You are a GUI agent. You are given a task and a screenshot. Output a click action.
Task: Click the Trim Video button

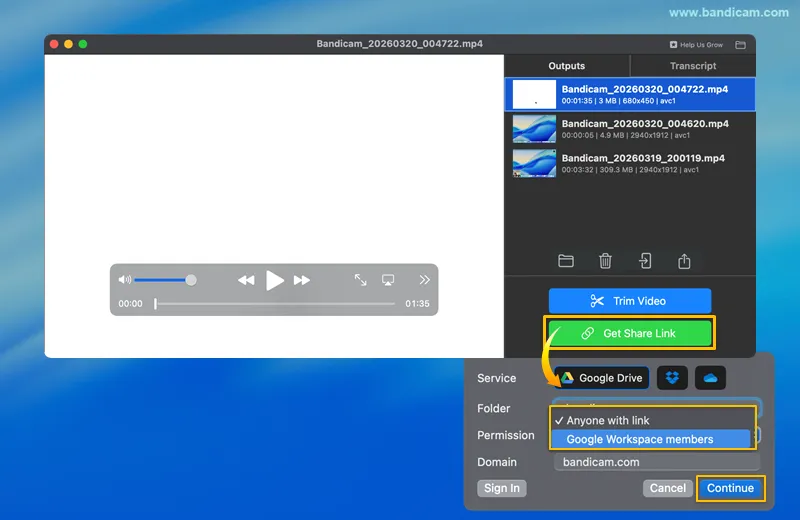[x=630, y=301]
